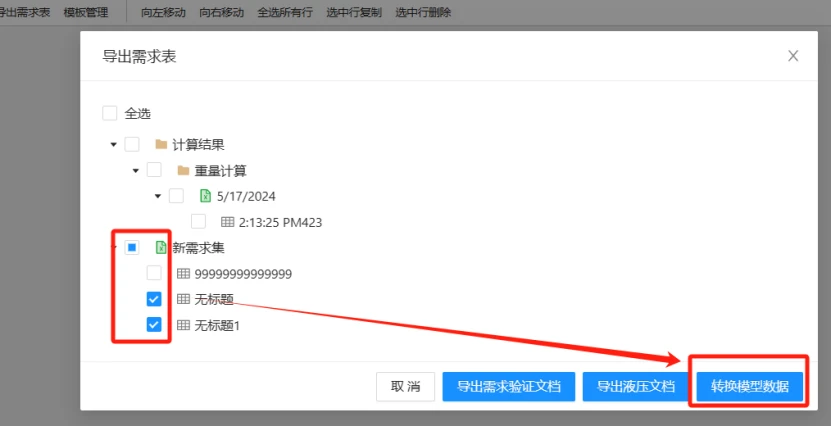Check the 重量计算 checkbox

[x=154, y=170]
